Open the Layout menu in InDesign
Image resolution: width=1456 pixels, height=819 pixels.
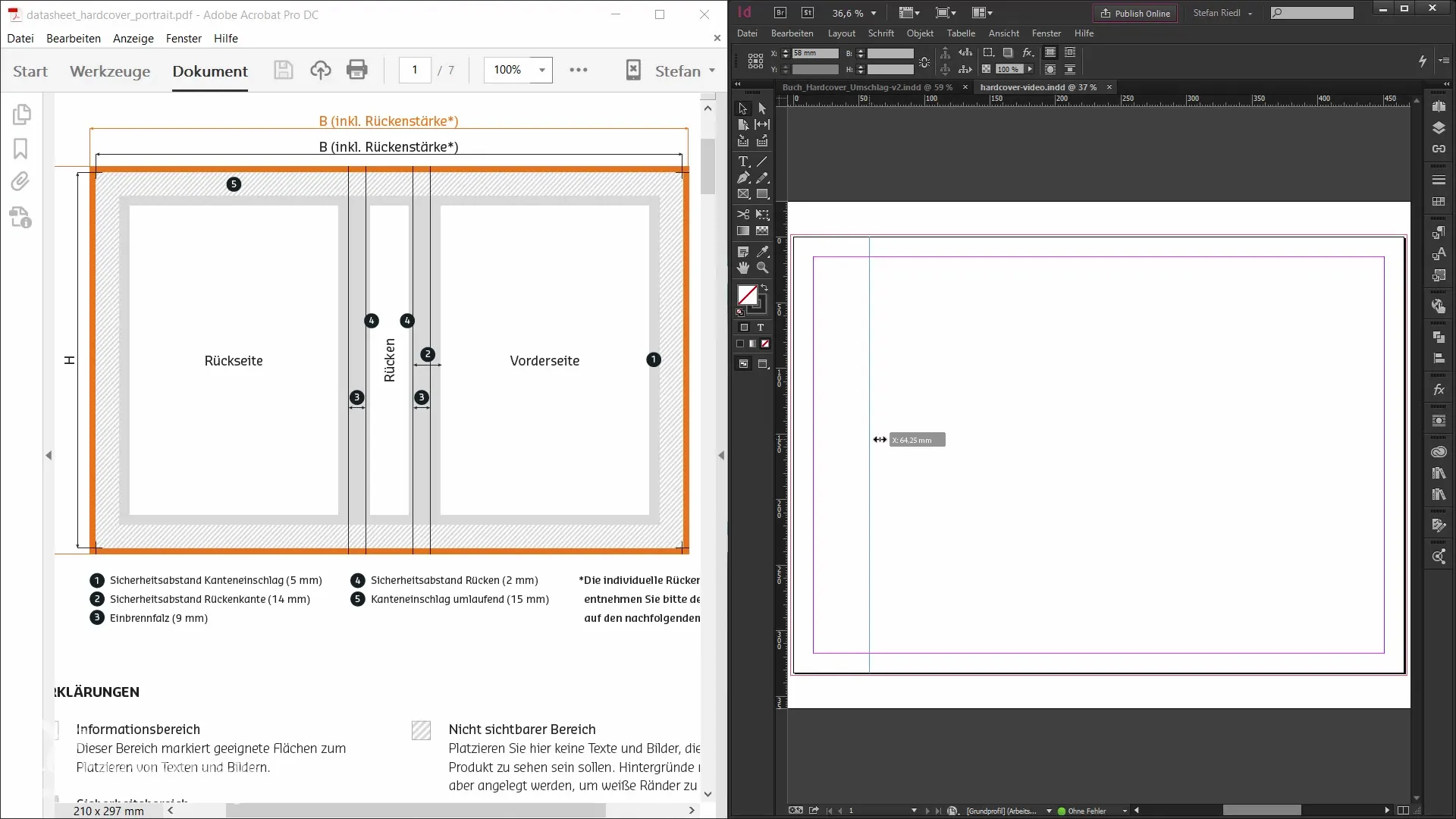point(841,33)
